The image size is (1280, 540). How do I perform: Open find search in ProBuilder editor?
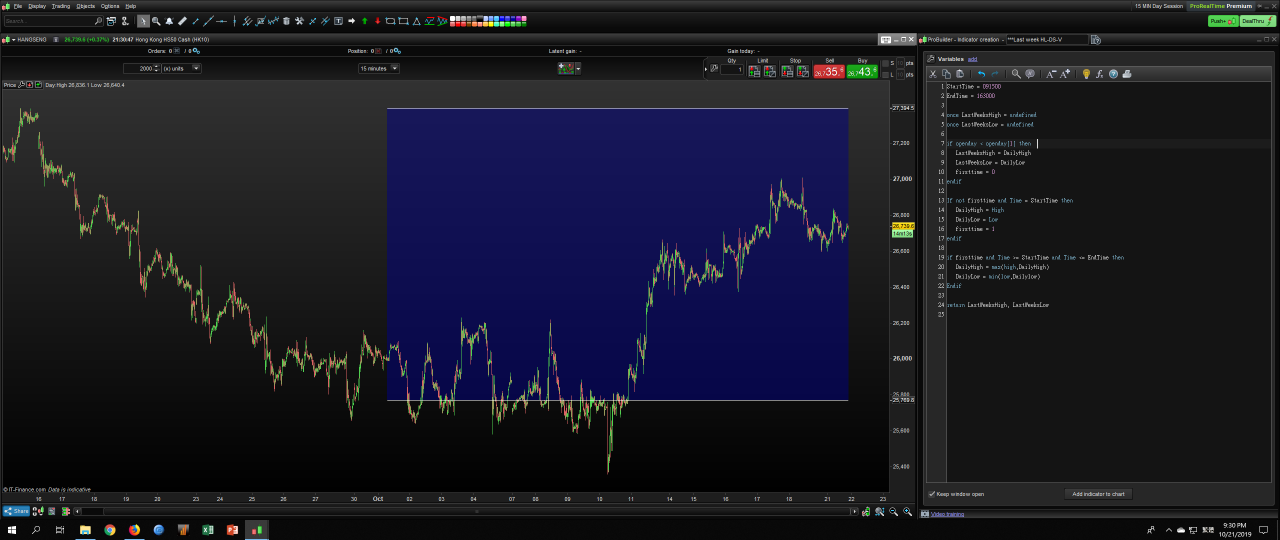[1016, 74]
